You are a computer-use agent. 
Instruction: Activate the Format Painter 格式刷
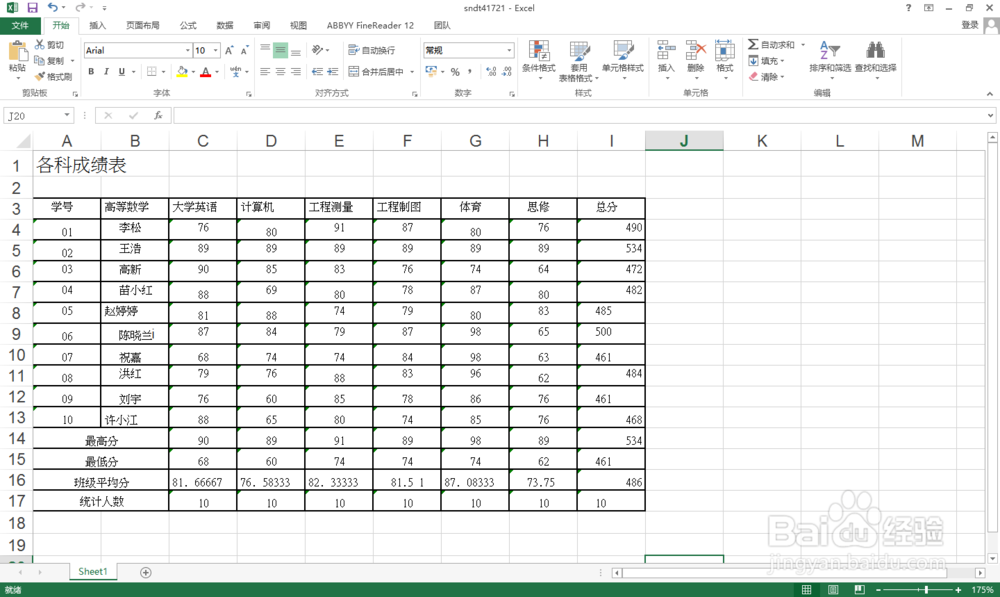(x=53, y=77)
